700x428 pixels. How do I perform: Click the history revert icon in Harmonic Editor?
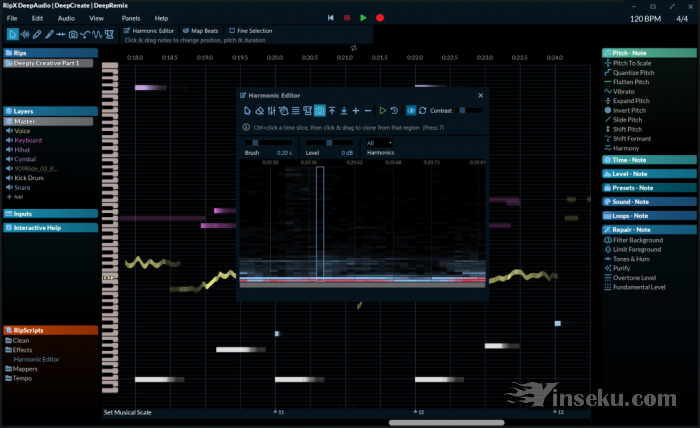tap(394, 110)
